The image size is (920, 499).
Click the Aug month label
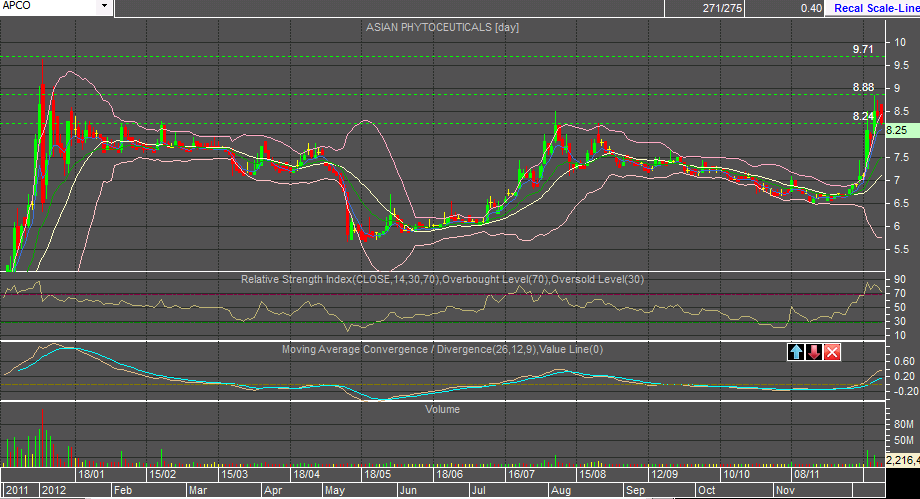click(x=561, y=490)
